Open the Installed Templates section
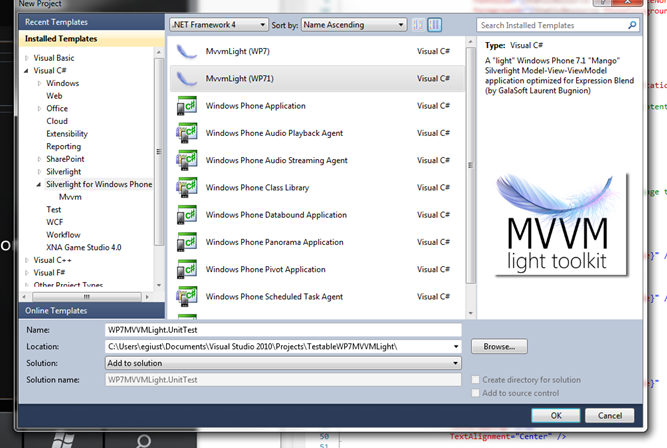This screenshot has height=448, width=667. click(91, 39)
